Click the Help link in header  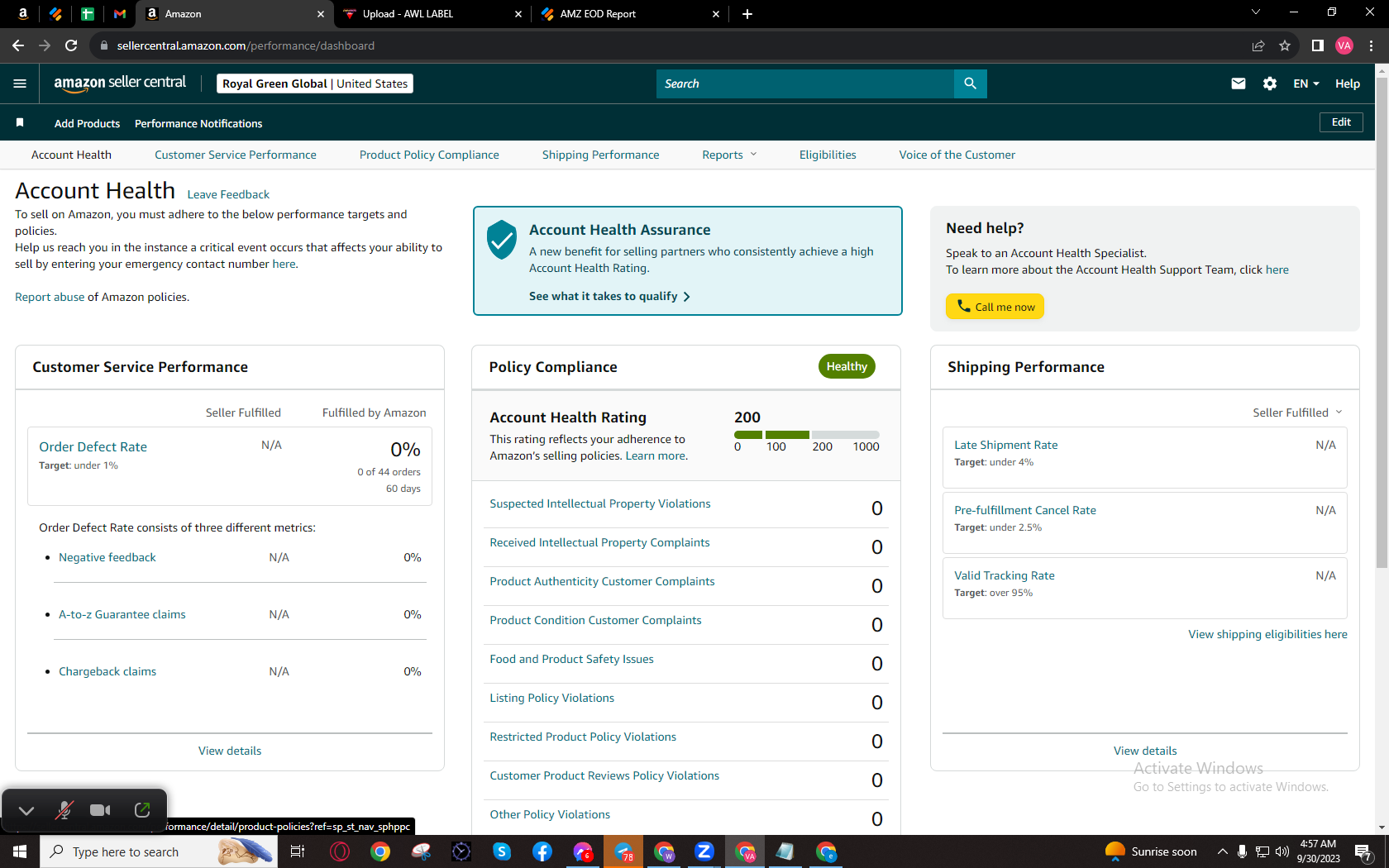[1348, 83]
